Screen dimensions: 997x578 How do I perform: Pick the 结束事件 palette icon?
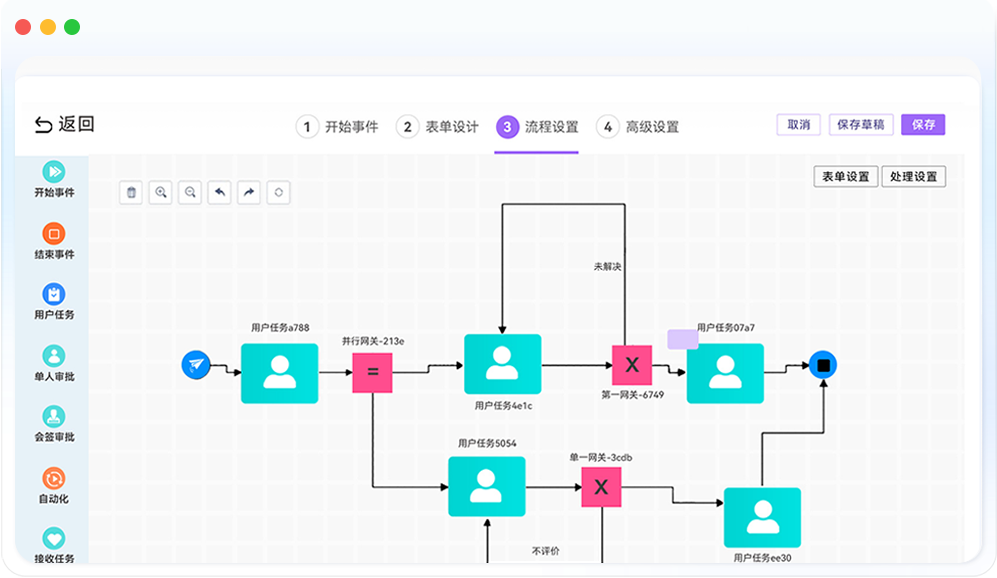coord(54,234)
